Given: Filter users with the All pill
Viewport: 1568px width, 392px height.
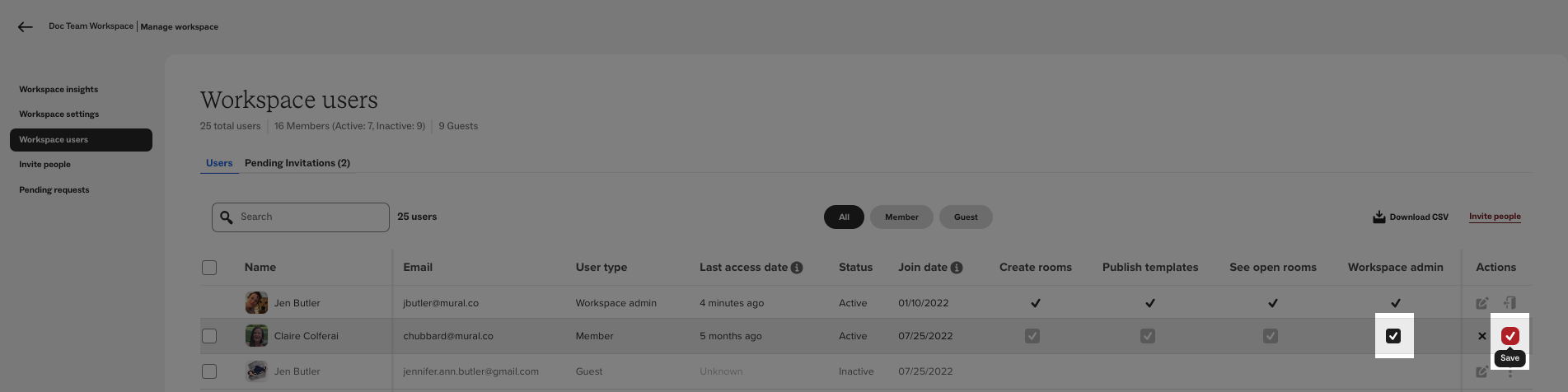Looking at the screenshot, I should tap(844, 217).
